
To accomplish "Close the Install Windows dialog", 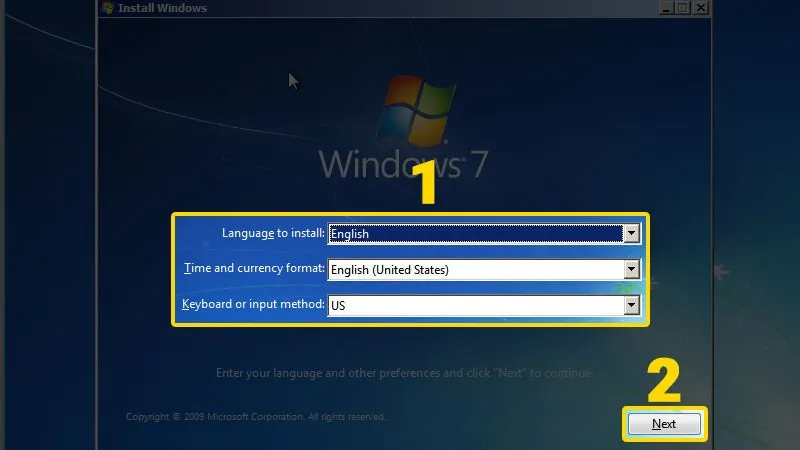I will pyautogui.click(x=701, y=7).
